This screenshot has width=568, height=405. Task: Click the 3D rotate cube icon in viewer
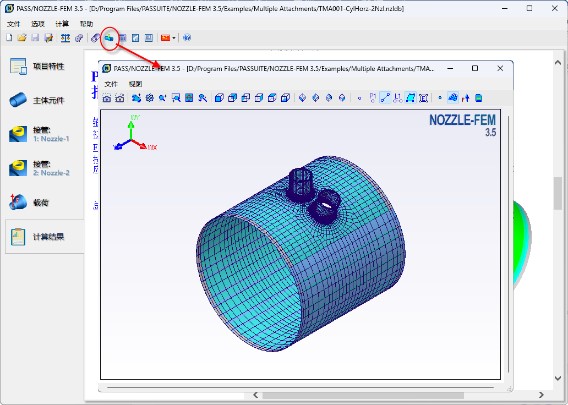(150, 98)
